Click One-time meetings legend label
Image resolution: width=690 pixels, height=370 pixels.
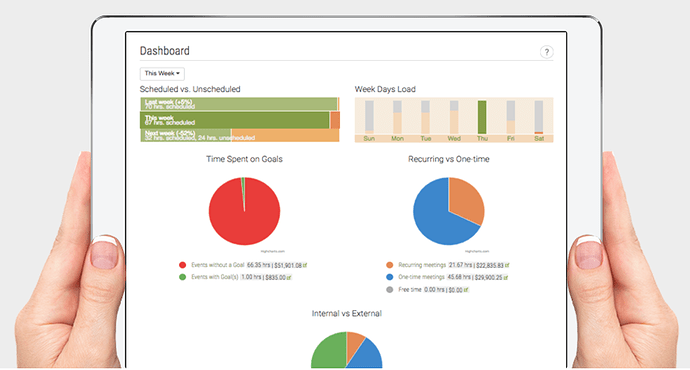click(421, 277)
